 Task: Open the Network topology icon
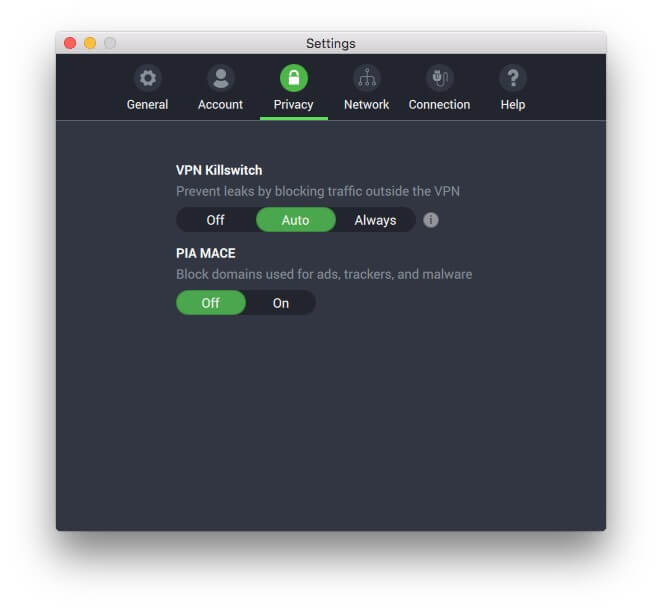pyautogui.click(x=366, y=78)
